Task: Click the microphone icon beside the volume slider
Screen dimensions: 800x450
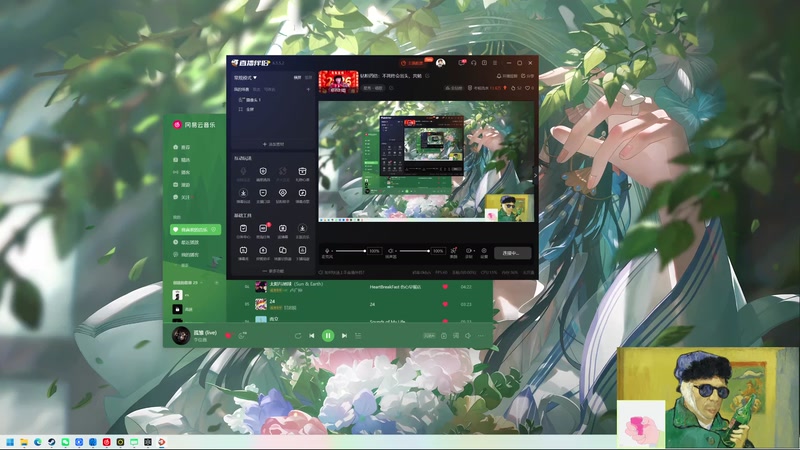Action: [x=326, y=251]
